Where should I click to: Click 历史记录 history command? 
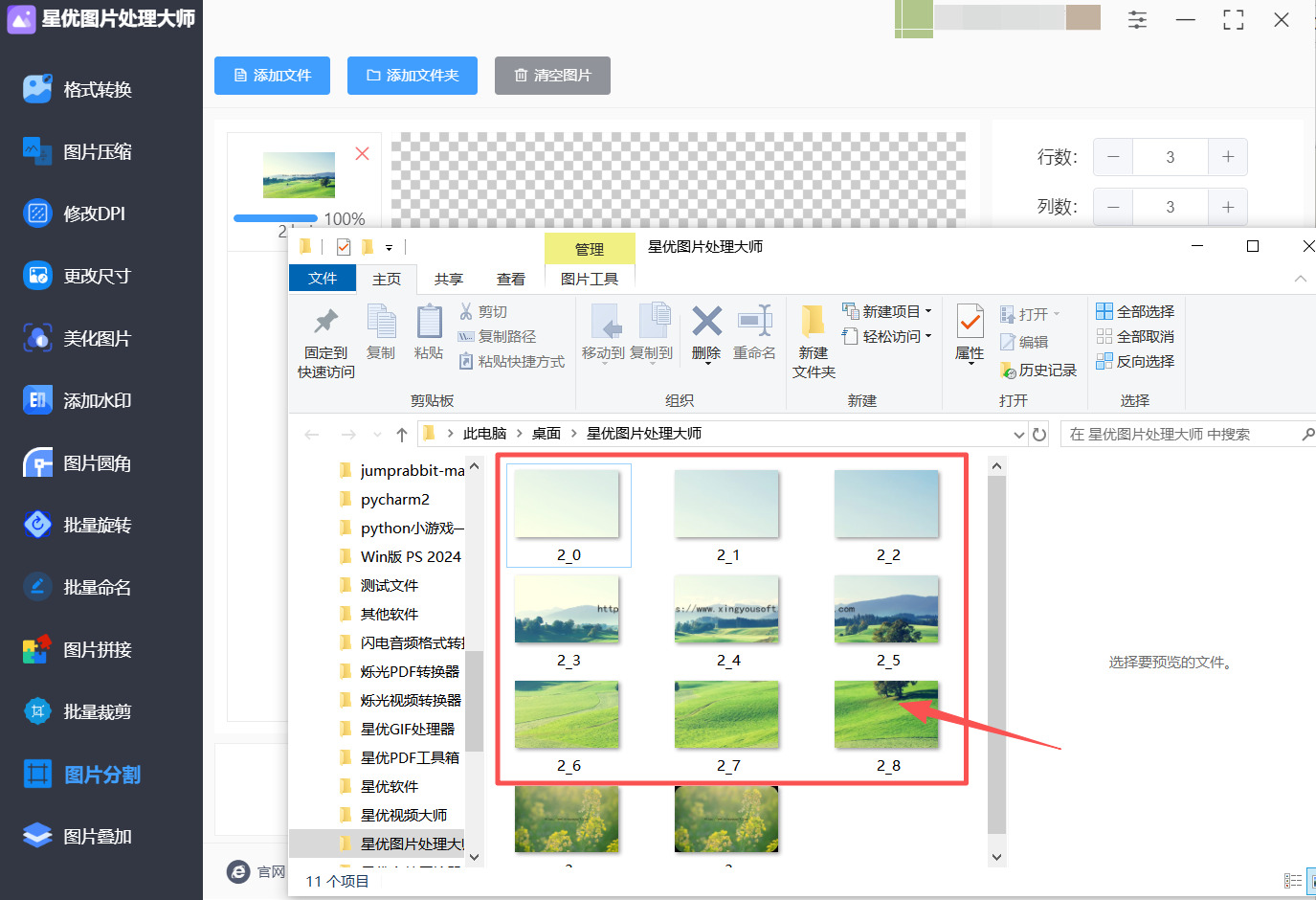click(1038, 370)
